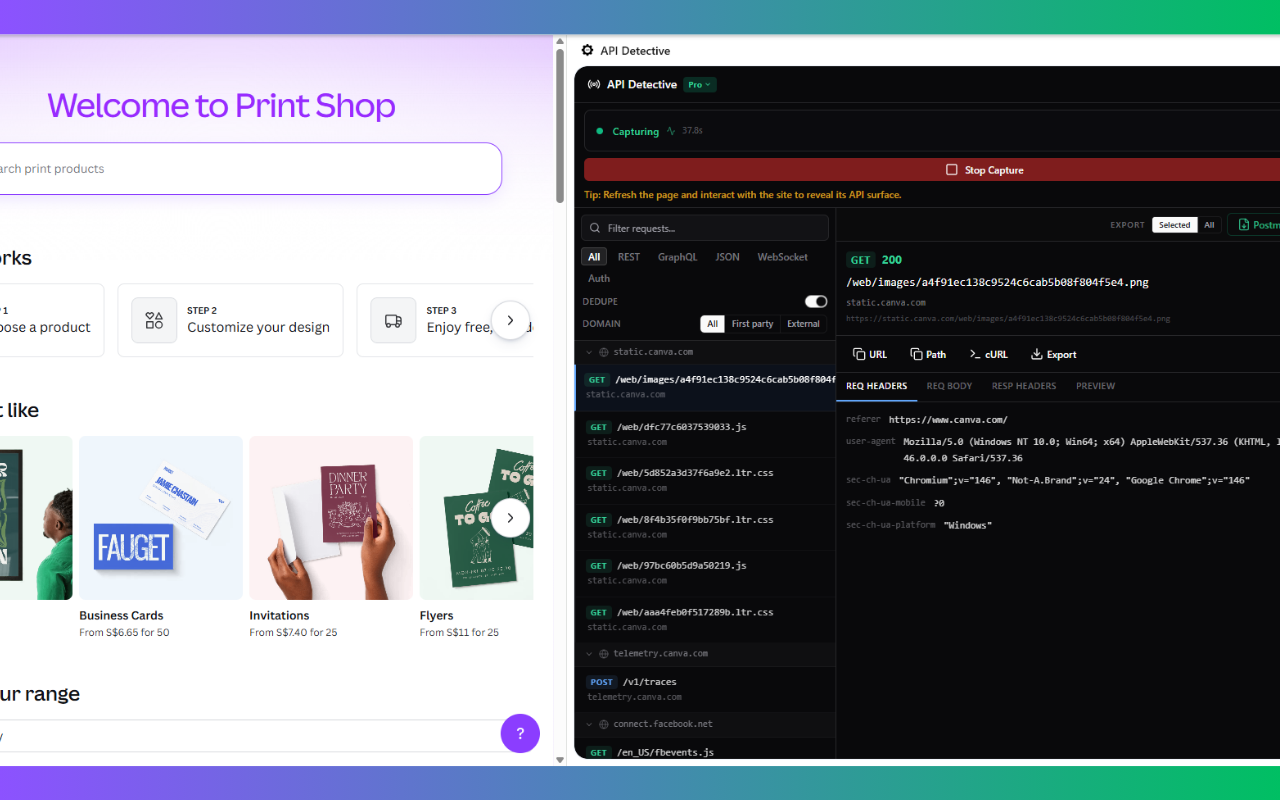Screen dimensions: 1280x800
Task: Copy the request as cURL
Action: tap(988, 354)
